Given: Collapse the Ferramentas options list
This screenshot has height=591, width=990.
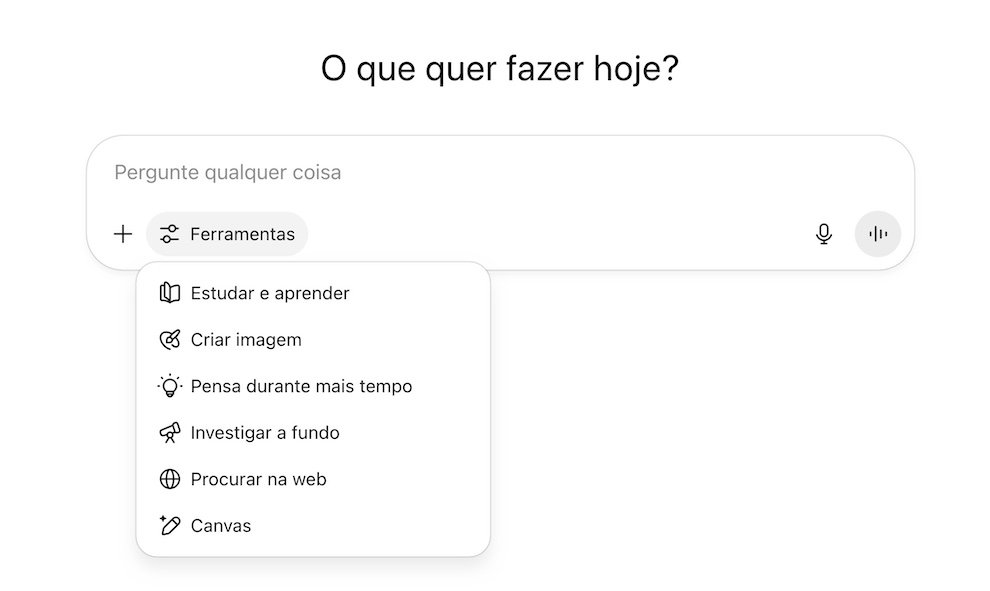Looking at the screenshot, I should click(x=227, y=233).
